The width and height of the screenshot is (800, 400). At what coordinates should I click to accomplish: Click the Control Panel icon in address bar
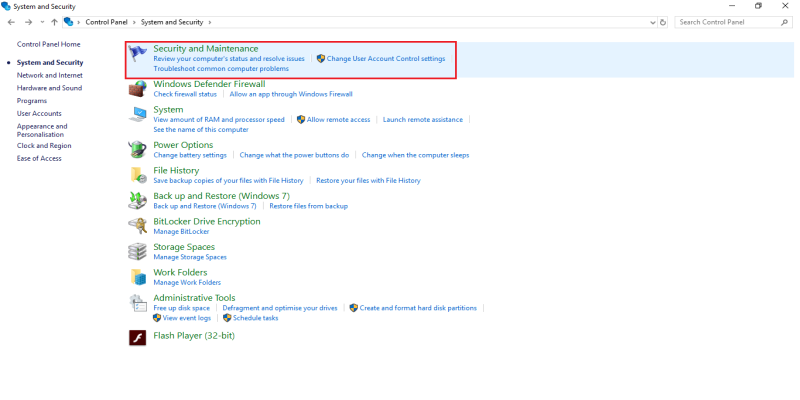click(x=68, y=22)
